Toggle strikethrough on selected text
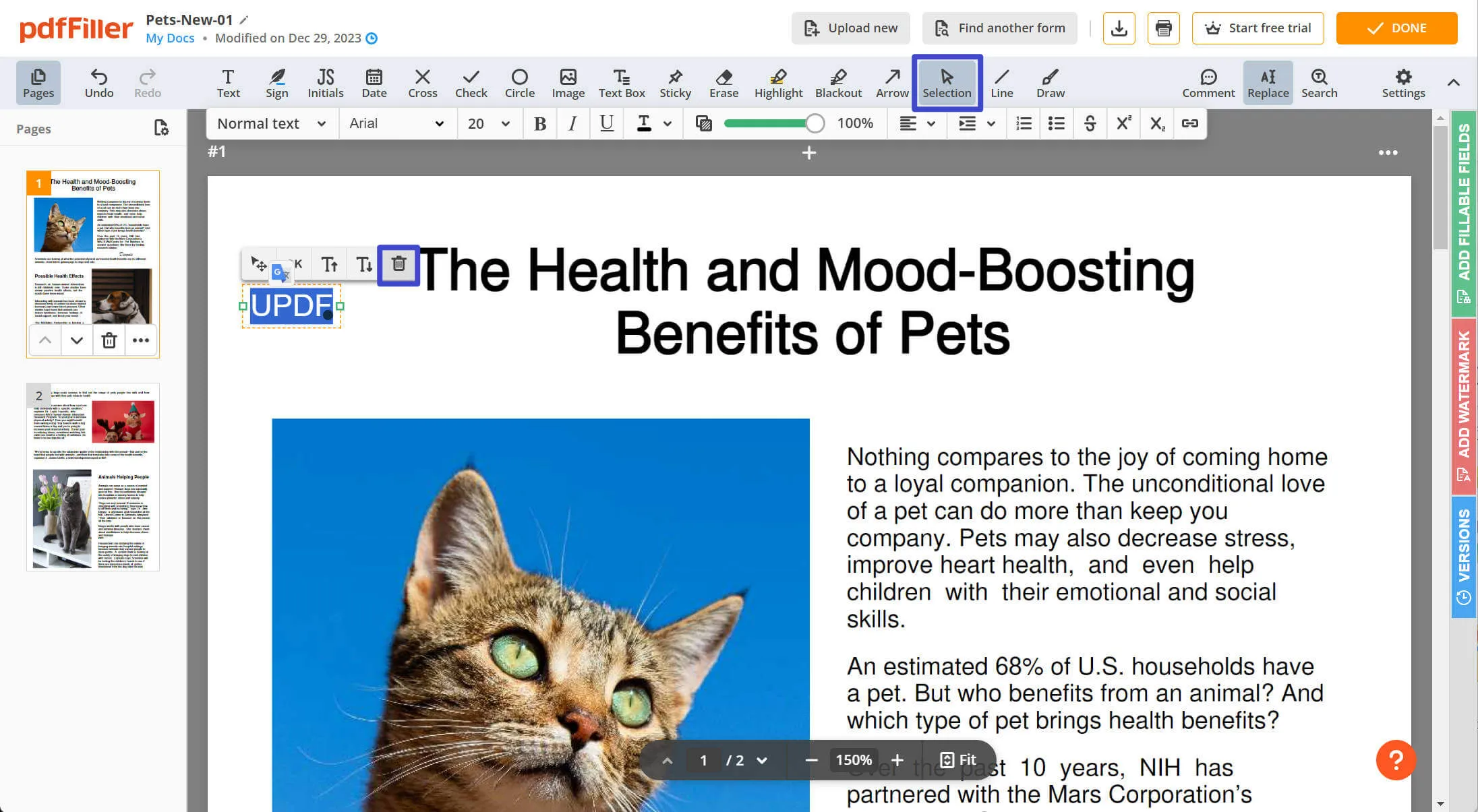The width and height of the screenshot is (1478, 812). 1090,122
